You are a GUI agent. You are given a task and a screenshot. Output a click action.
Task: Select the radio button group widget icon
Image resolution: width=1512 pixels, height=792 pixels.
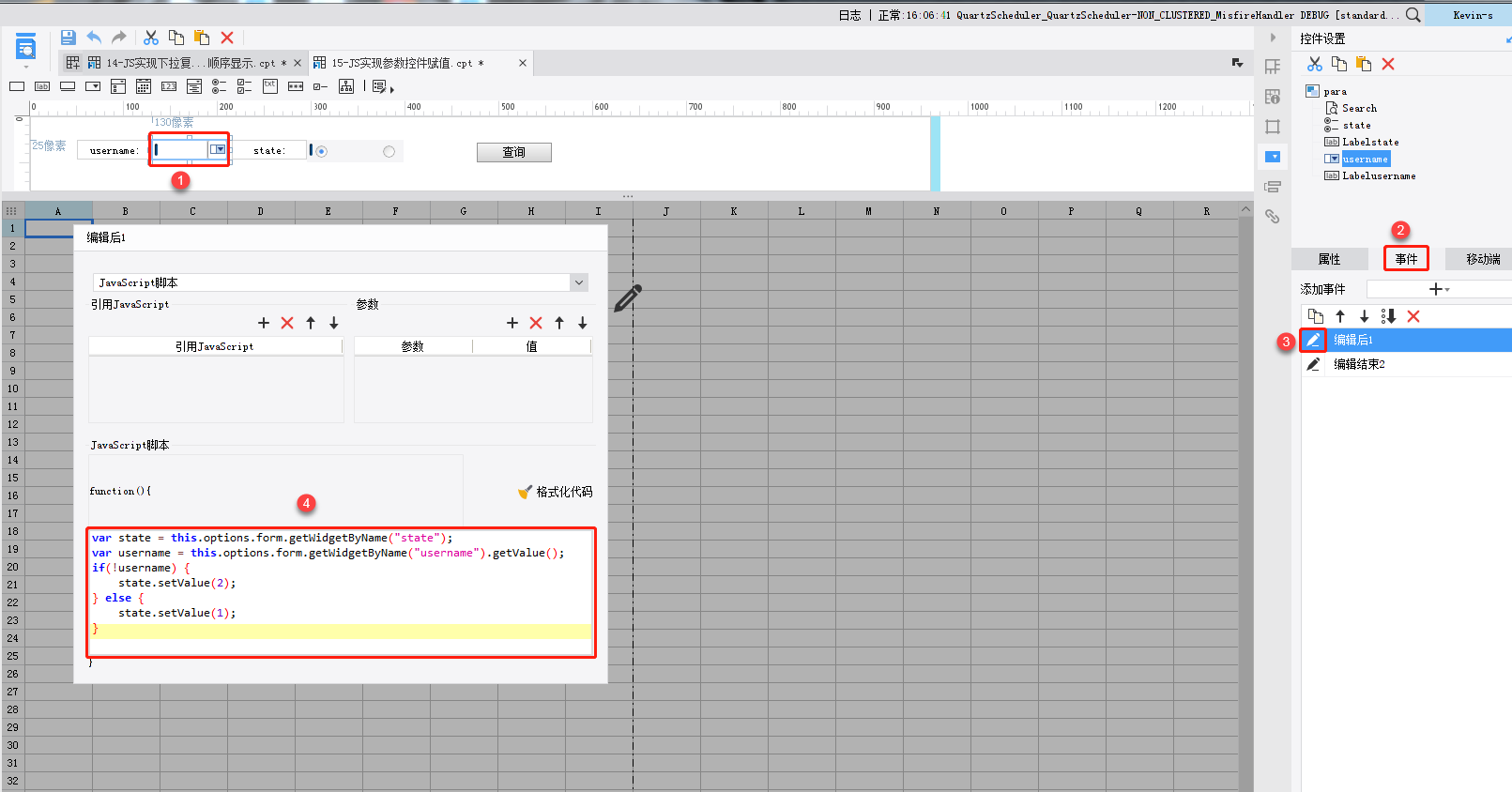pos(220,86)
